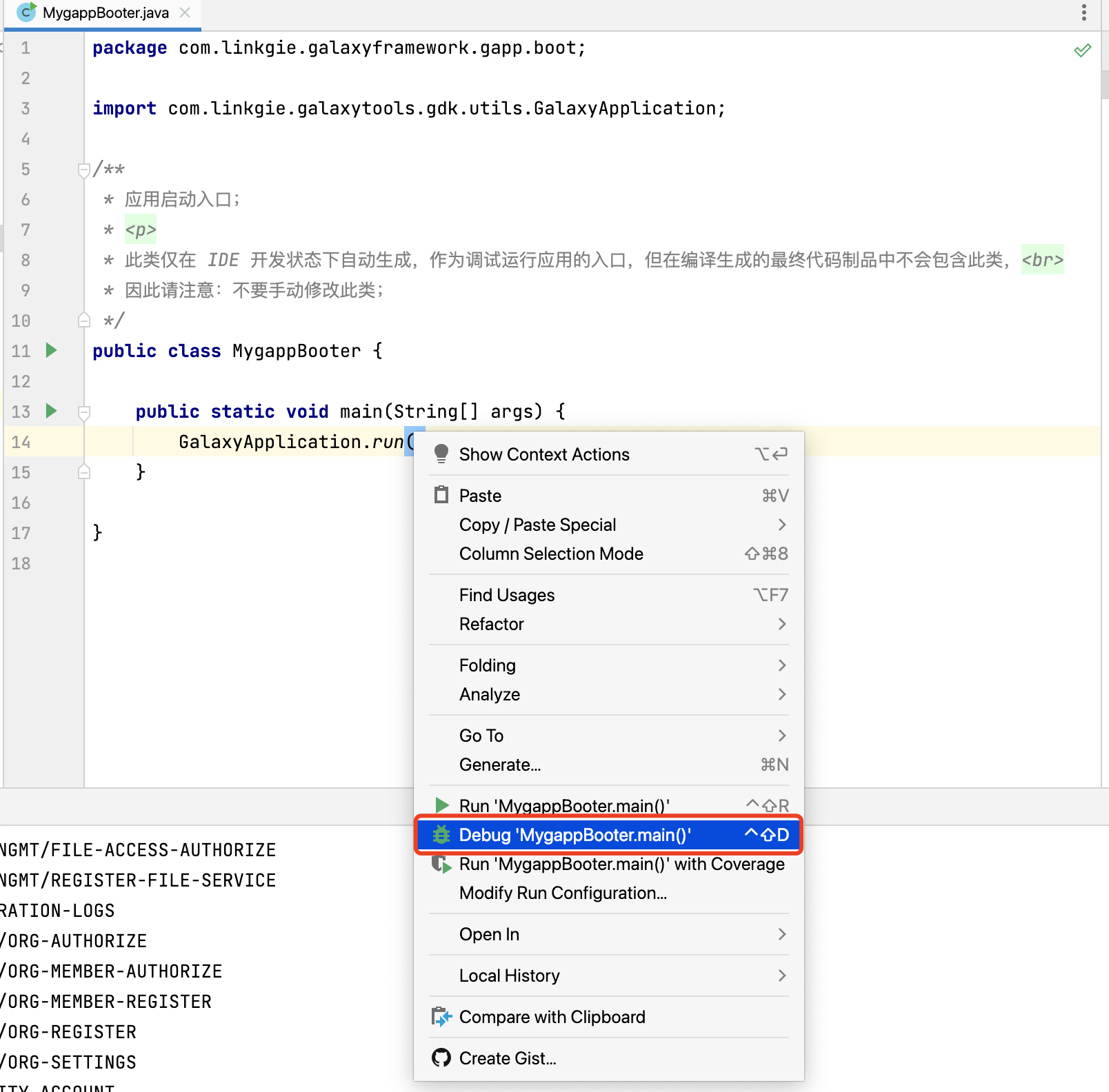Screen dimensions: 1109x1092
Task: Click the NGMT/FILE-ACCESS-AUTHORIZE console line
Action: coord(138,850)
